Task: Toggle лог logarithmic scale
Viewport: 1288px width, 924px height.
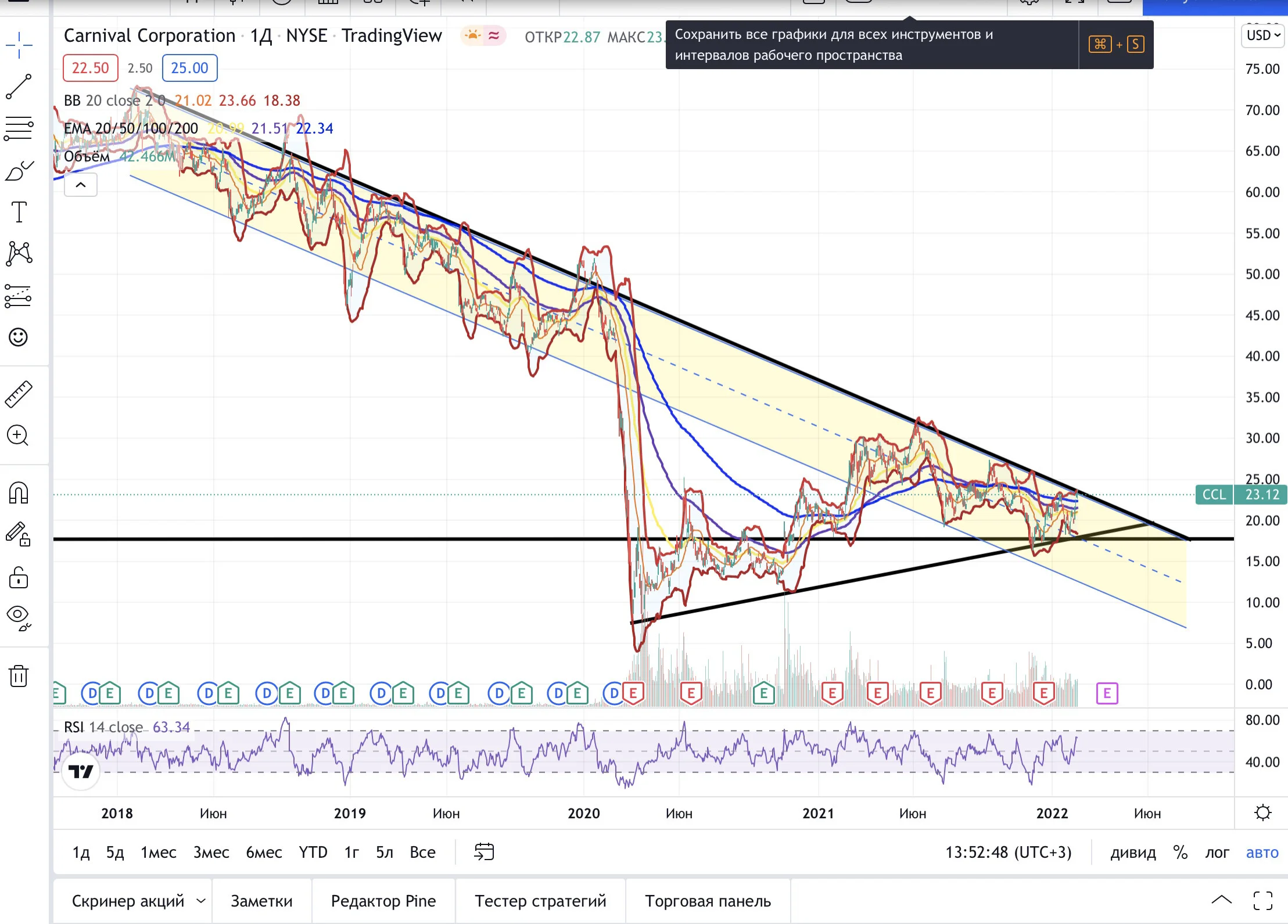Action: (x=1217, y=852)
